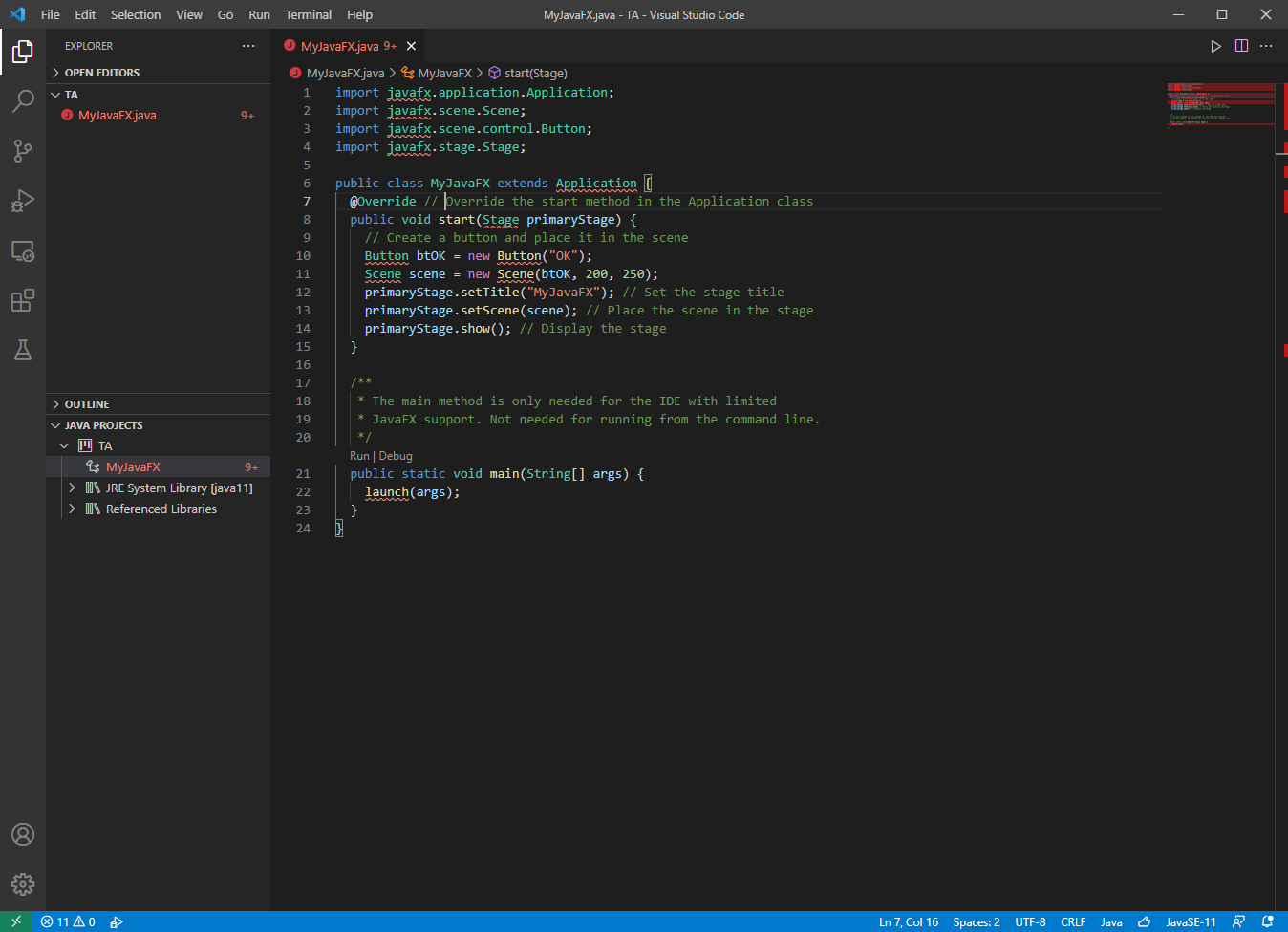Open the Search view
The height and width of the screenshot is (932, 1288).
pyautogui.click(x=23, y=100)
